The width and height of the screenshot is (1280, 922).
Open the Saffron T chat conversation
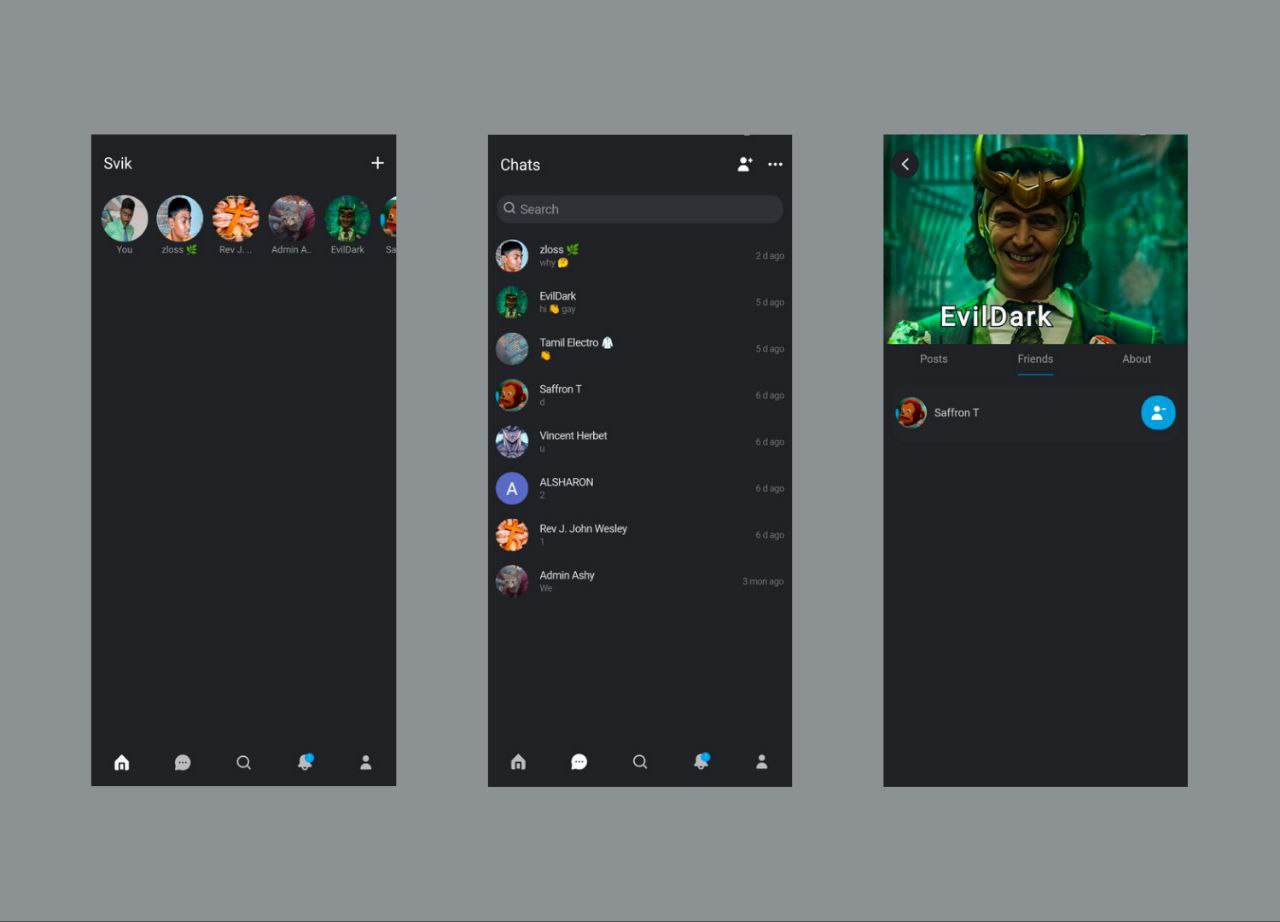(x=640, y=395)
